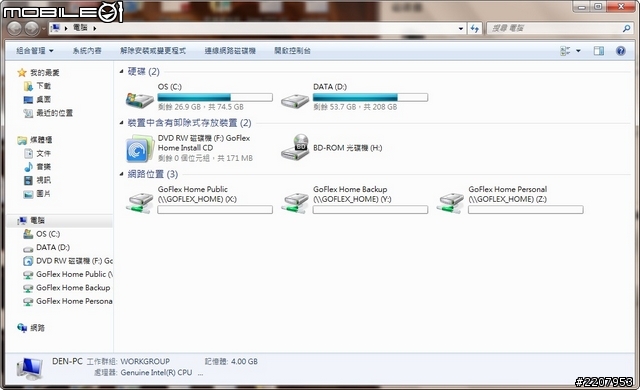Open GoFlex Home Public (X:) network drive icon

coord(139,203)
